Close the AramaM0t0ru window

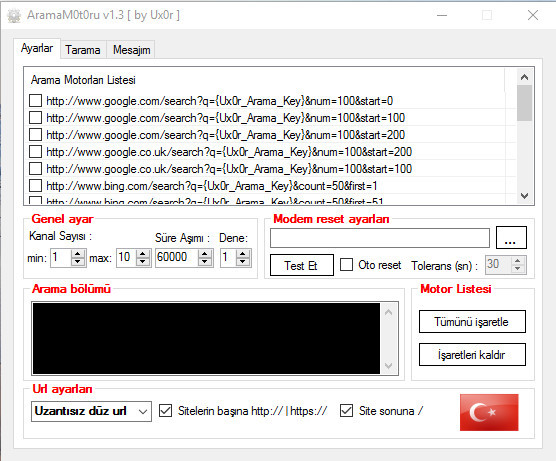[533, 15]
